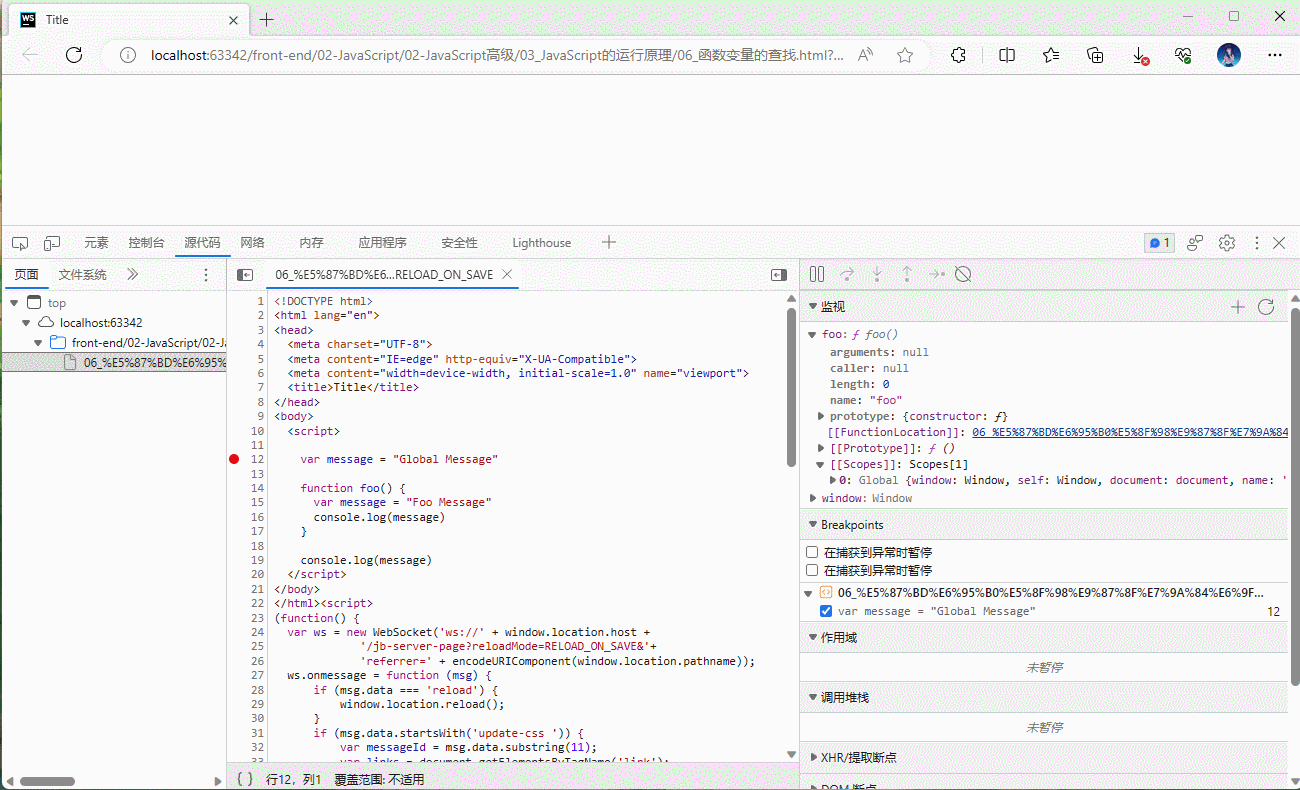The width and height of the screenshot is (1300, 790).
Task: Uncheck the line 12 breakpoint checkbox
Action: coord(826,611)
